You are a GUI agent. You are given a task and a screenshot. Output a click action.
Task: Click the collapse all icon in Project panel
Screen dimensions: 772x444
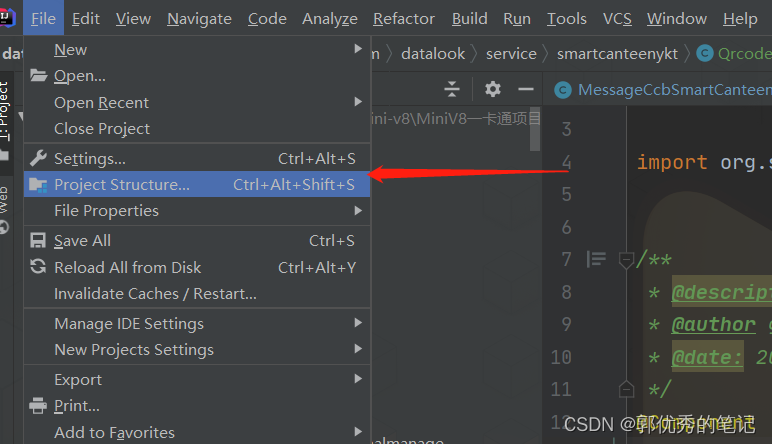[452, 89]
